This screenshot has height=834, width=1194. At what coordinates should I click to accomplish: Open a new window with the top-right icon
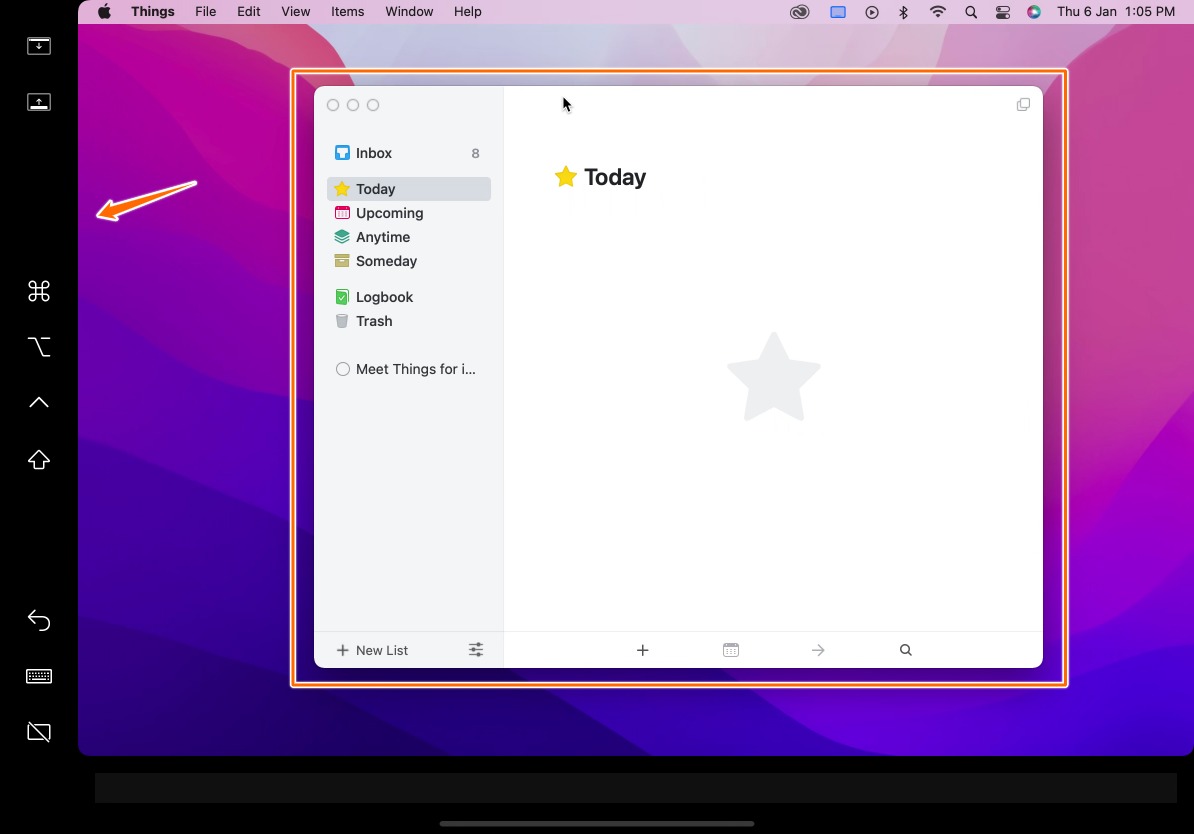1023,104
